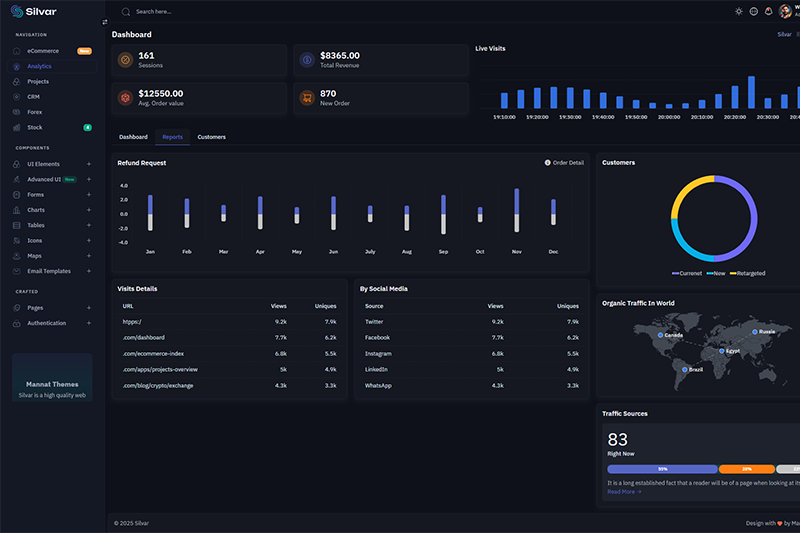Click the Silvar logo icon
800x533 pixels.
[16, 12]
